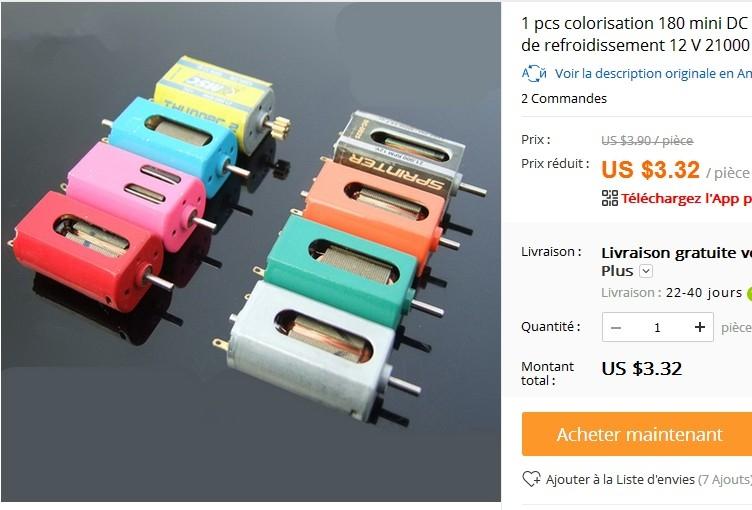The height and width of the screenshot is (510, 752).
Task: Click Téléchargez l'App promotional link
Action: coord(686,198)
